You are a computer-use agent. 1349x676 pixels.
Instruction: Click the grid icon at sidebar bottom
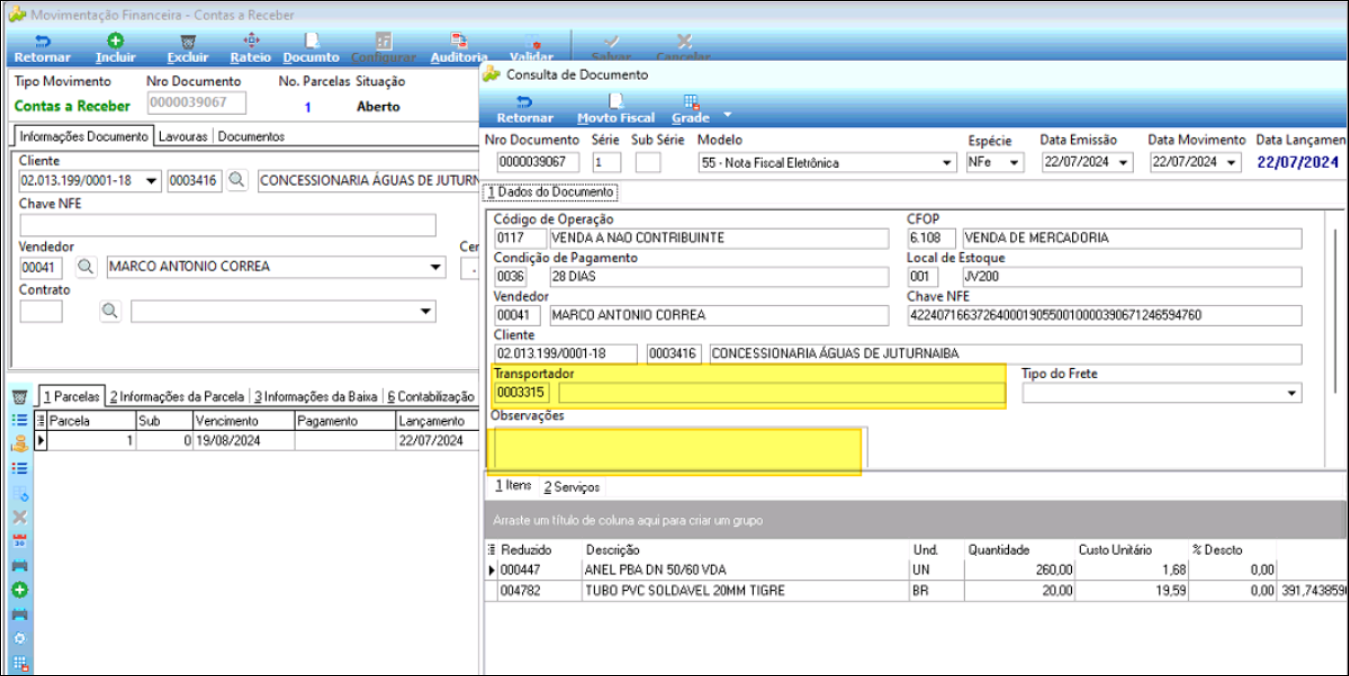tap(18, 662)
